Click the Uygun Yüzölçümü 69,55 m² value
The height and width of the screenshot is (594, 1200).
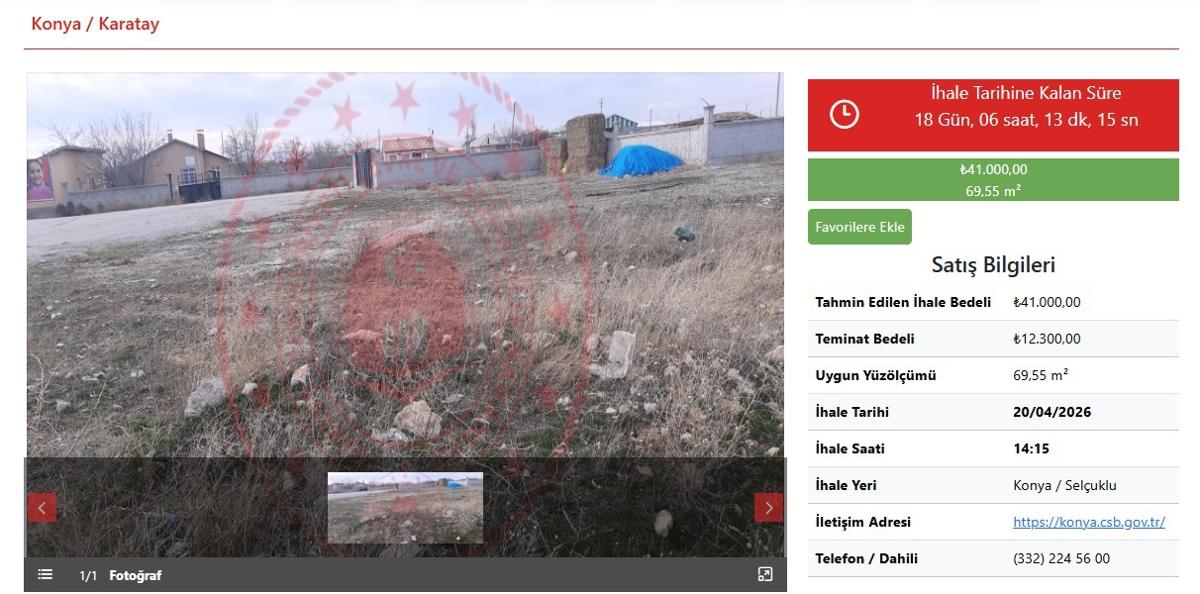(1040, 376)
